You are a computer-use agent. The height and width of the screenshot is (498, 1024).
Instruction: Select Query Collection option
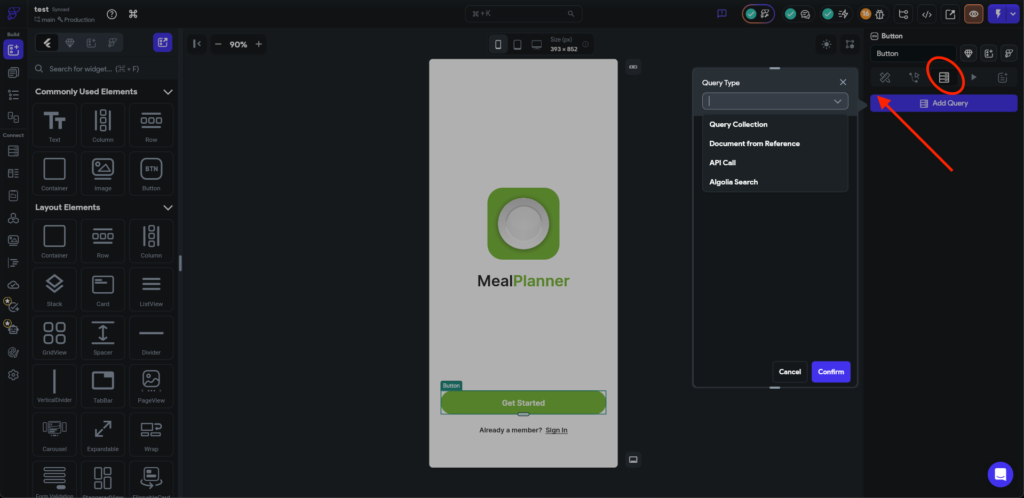tap(738, 124)
